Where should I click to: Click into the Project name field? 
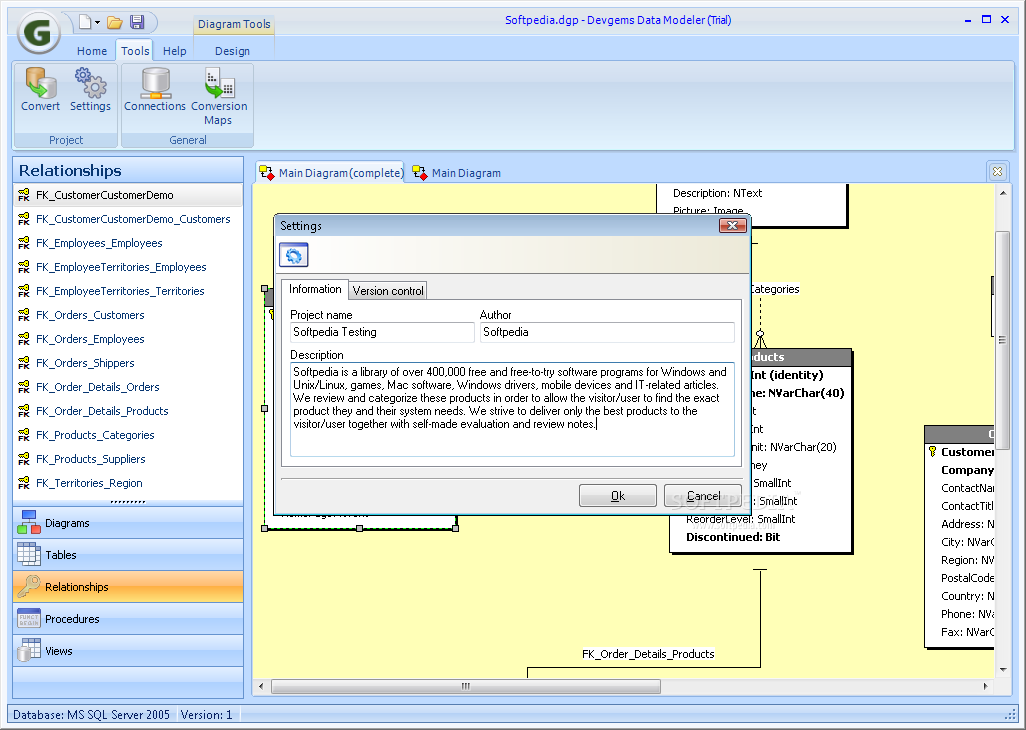pyautogui.click(x=382, y=332)
